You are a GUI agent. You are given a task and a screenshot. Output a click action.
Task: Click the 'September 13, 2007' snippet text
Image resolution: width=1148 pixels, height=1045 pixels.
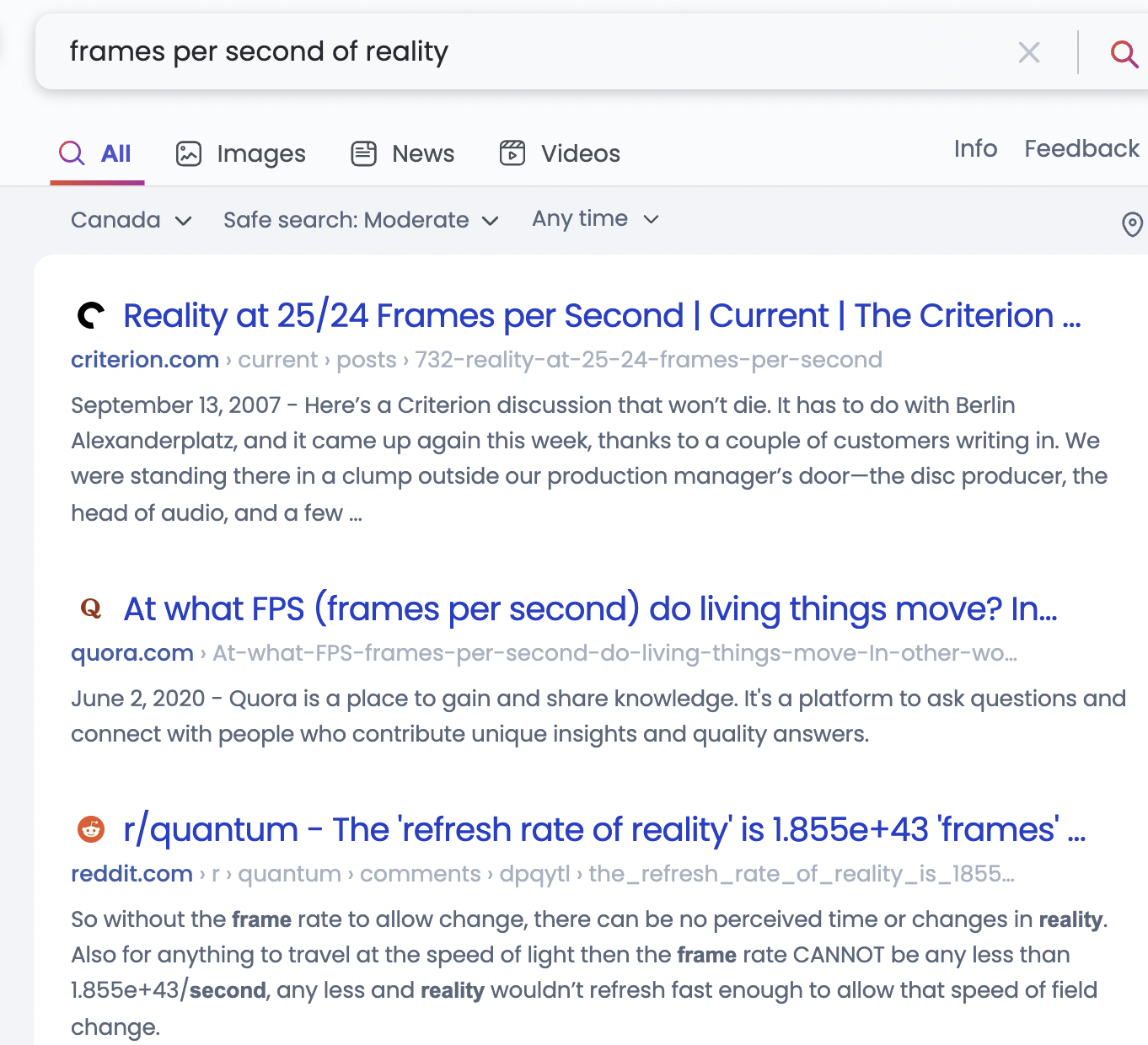[x=590, y=458]
